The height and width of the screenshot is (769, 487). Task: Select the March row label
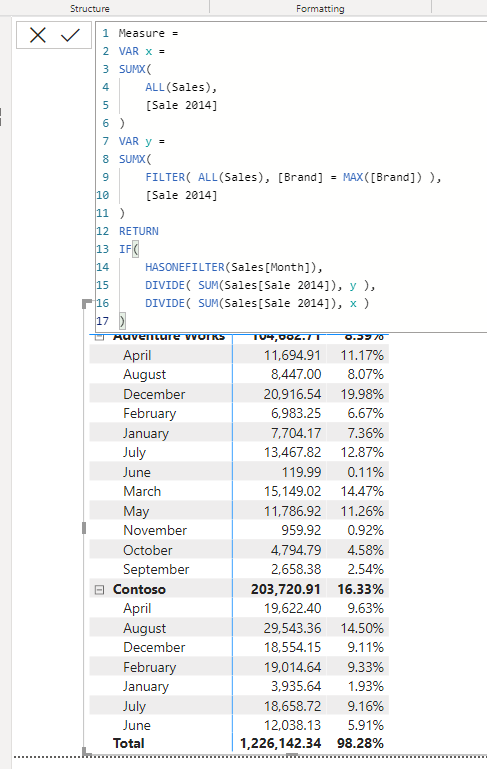[142, 491]
